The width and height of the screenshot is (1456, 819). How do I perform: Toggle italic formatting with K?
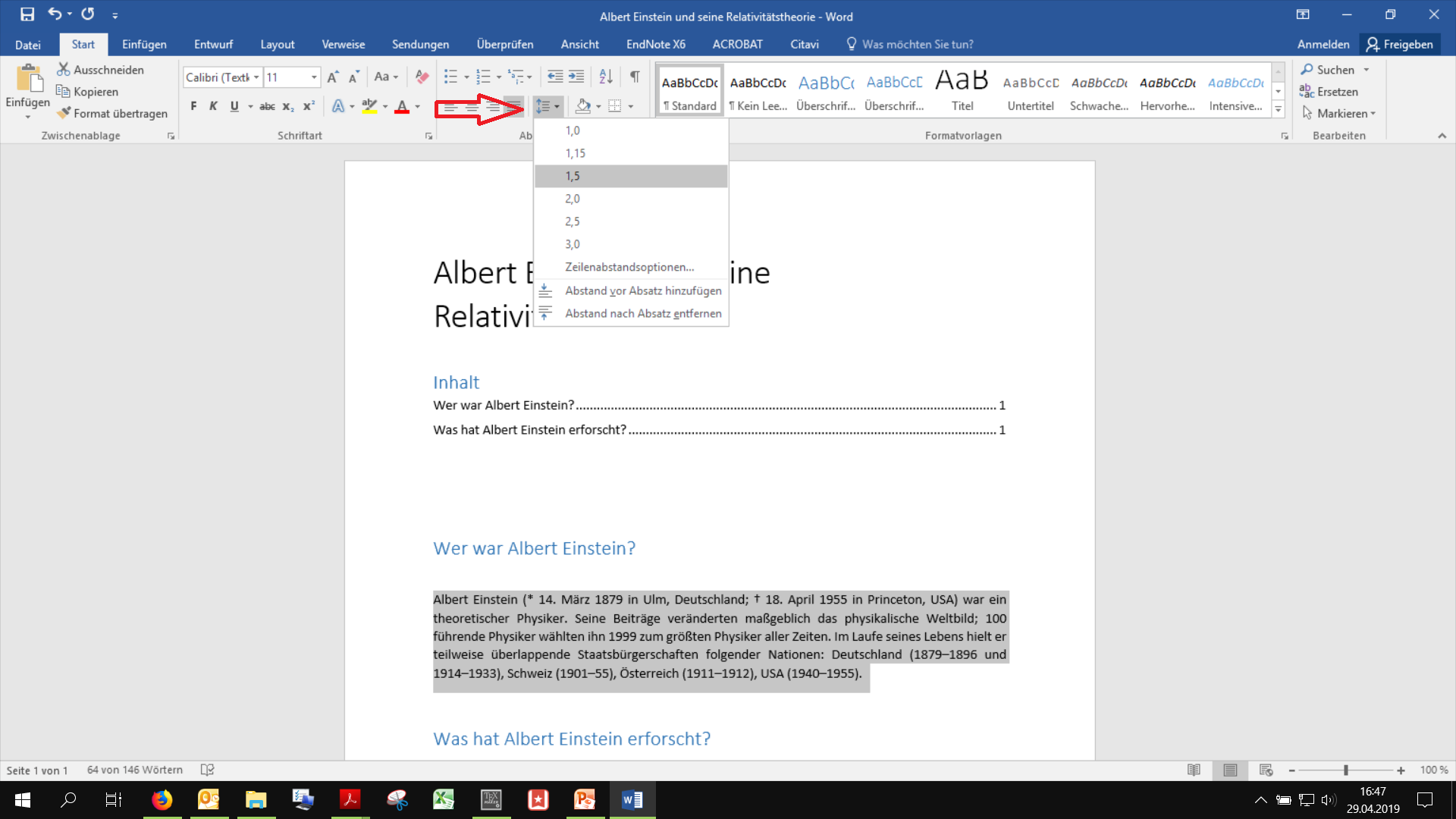tap(213, 106)
